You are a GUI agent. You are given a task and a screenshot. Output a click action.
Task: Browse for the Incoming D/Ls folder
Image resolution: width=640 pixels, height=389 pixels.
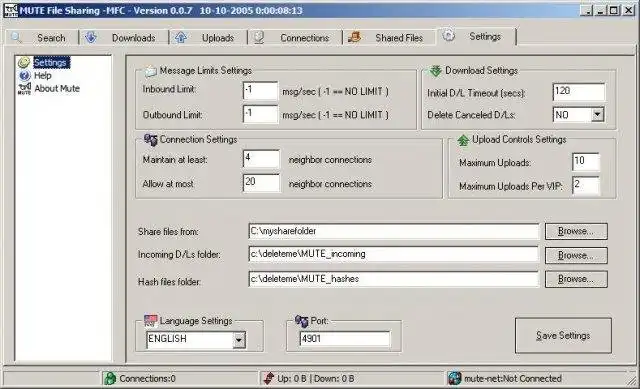(576, 256)
